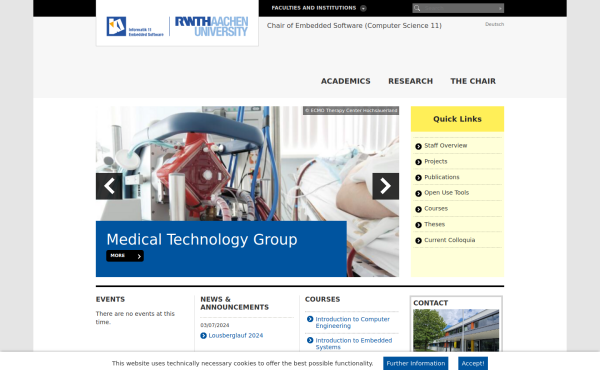Image resolution: width=600 pixels, height=375 pixels.
Task: Click the RWTH Aachen University logo
Action: click(x=211, y=26)
